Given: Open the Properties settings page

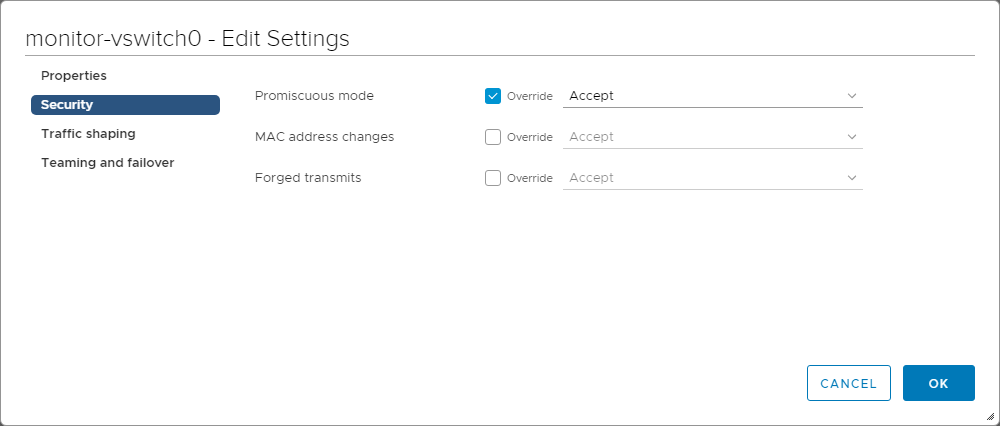Looking at the screenshot, I should 74,76.
